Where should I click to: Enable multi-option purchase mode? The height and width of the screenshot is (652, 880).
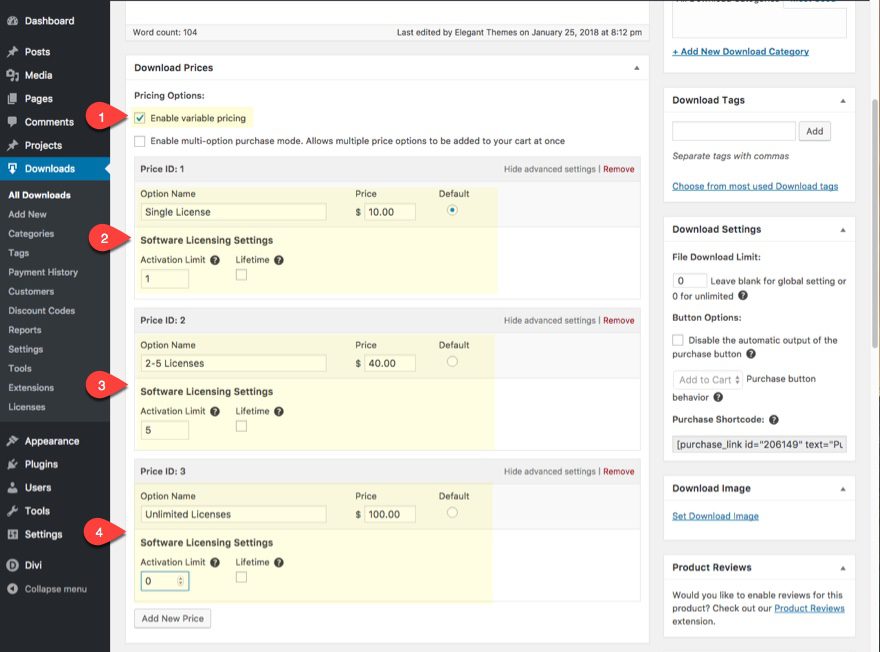pos(142,141)
